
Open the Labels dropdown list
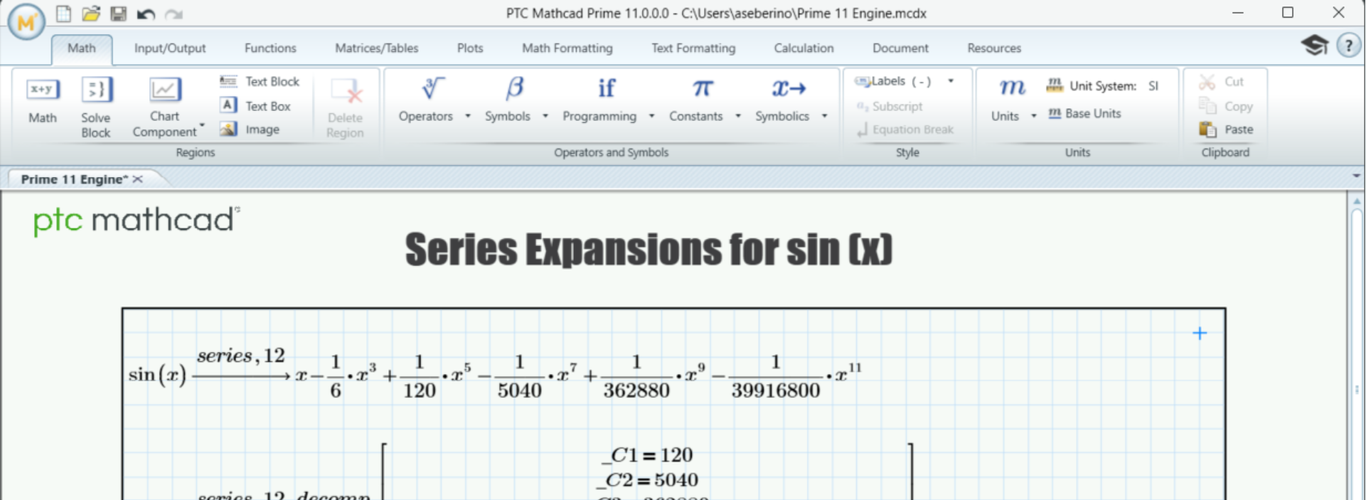pyautogui.click(x=950, y=82)
